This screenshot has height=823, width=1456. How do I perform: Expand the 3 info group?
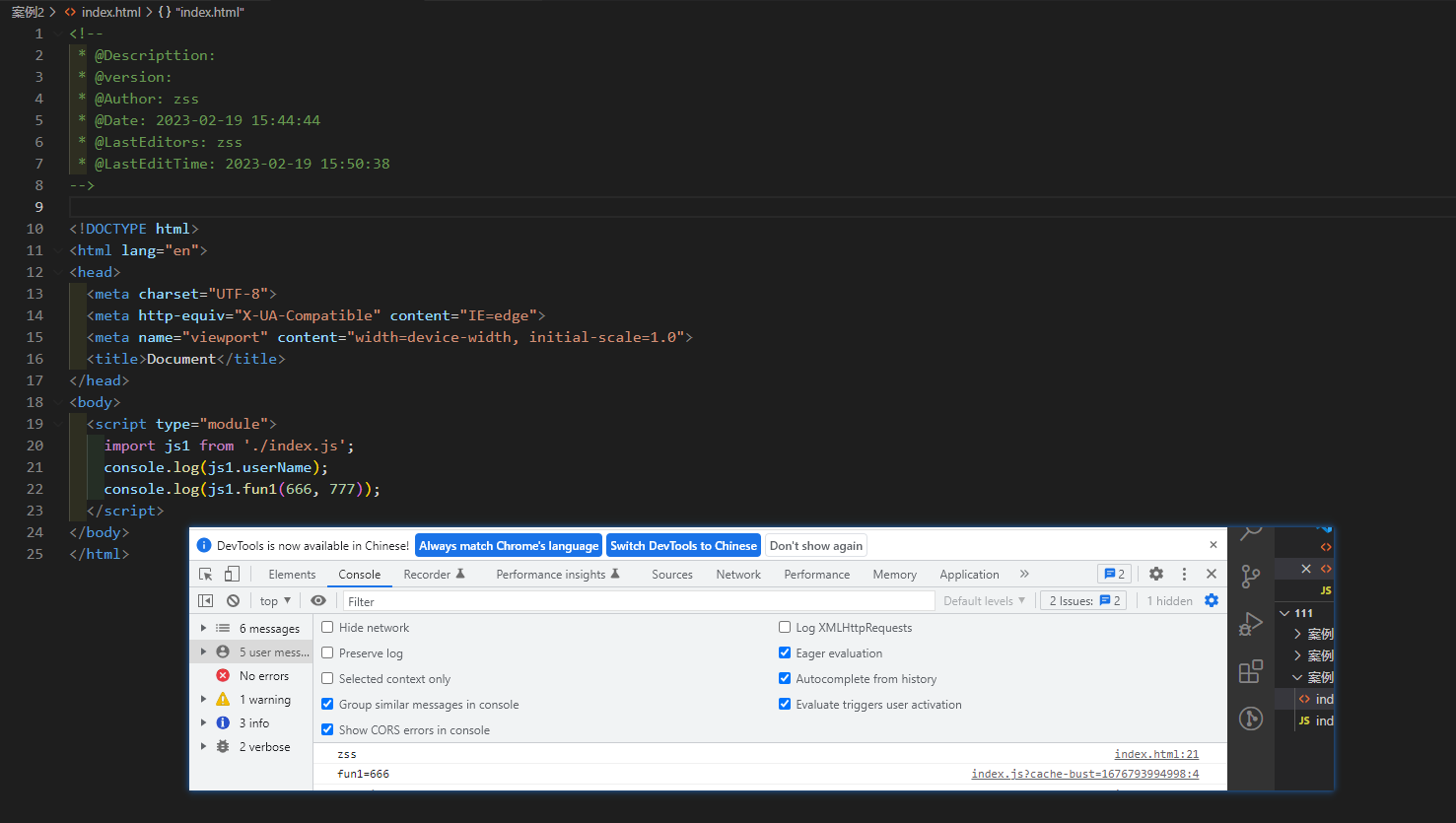[204, 722]
